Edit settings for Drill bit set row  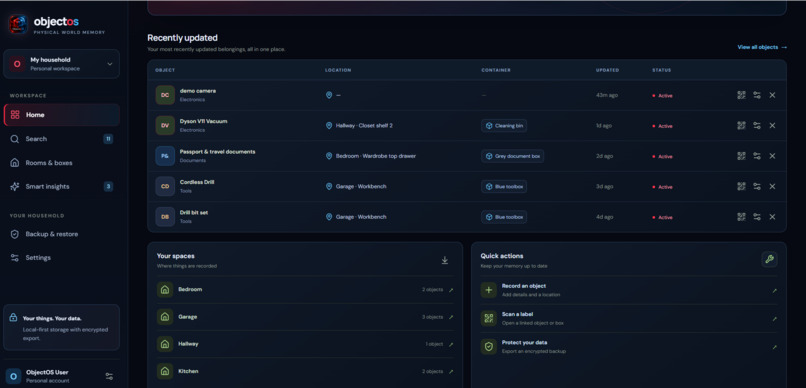coord(757,217)
